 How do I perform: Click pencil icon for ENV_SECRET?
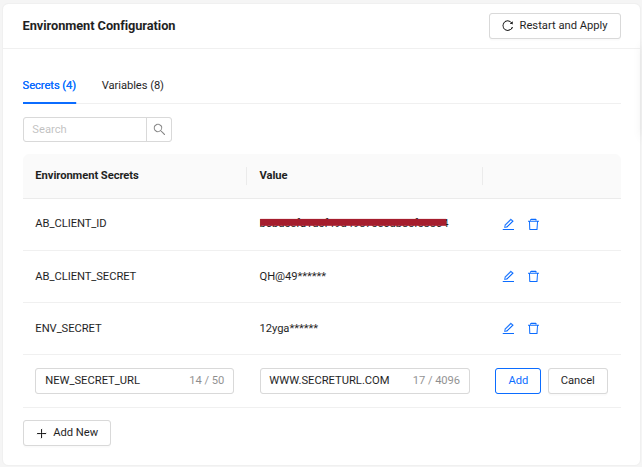tap(508, 328)
